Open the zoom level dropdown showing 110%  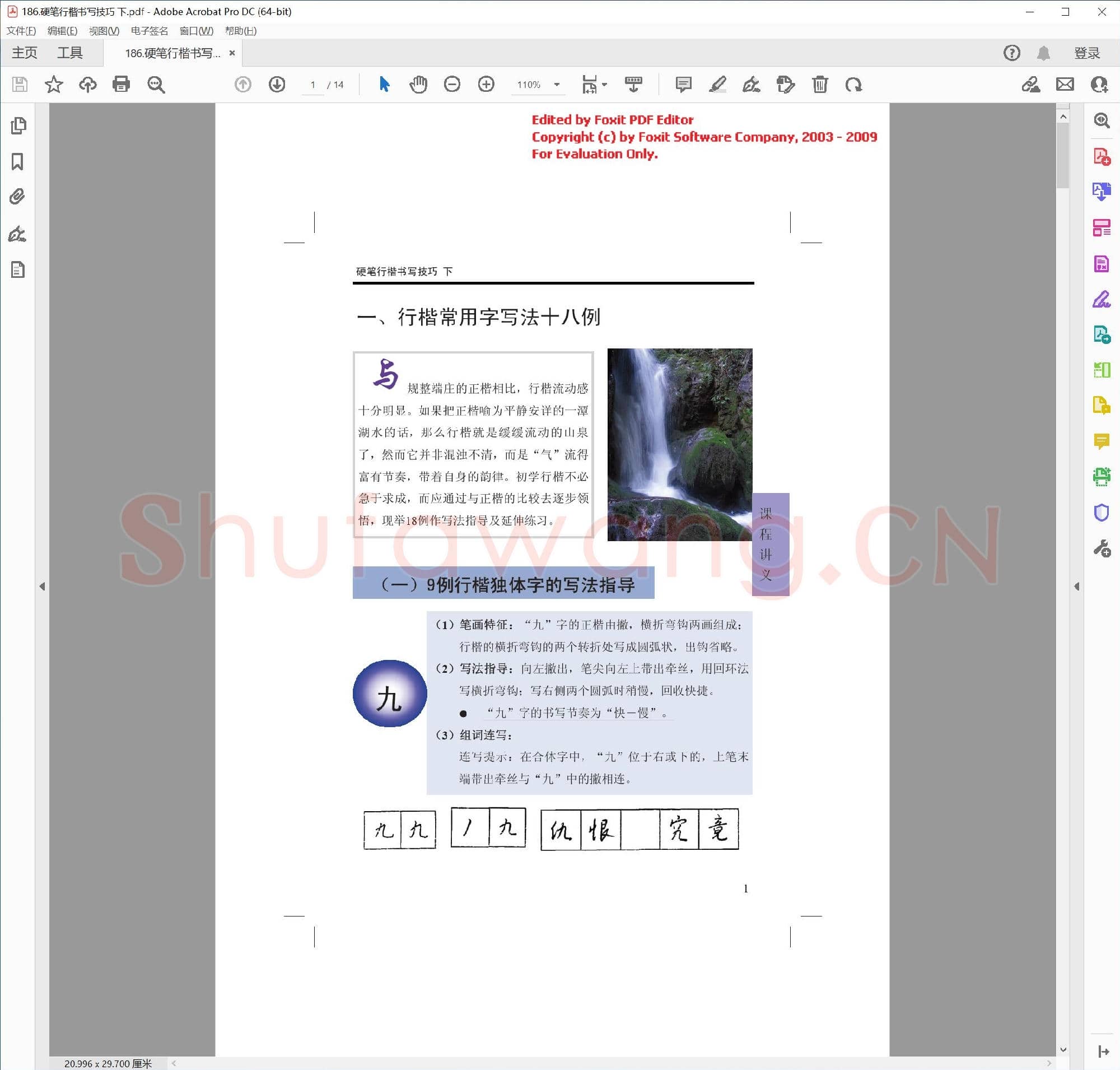point(557,85)
